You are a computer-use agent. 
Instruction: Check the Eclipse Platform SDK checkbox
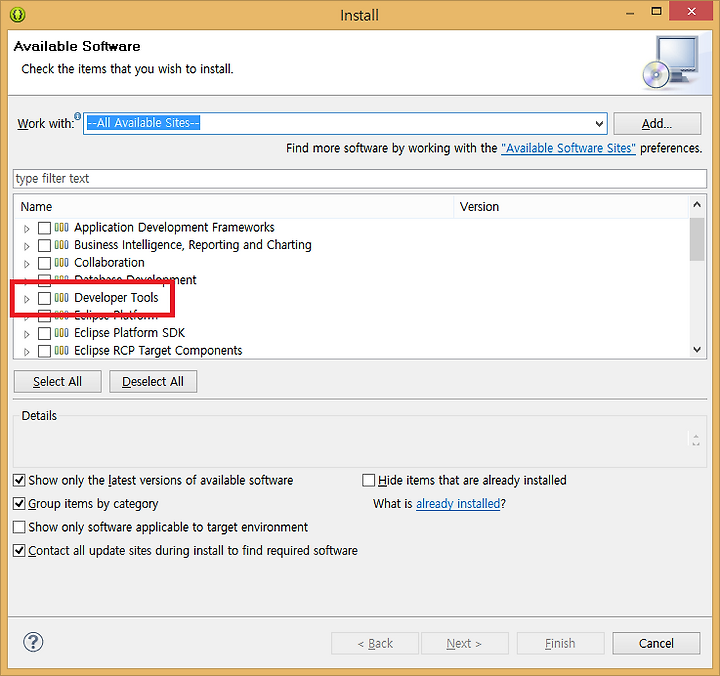[44, 333]
